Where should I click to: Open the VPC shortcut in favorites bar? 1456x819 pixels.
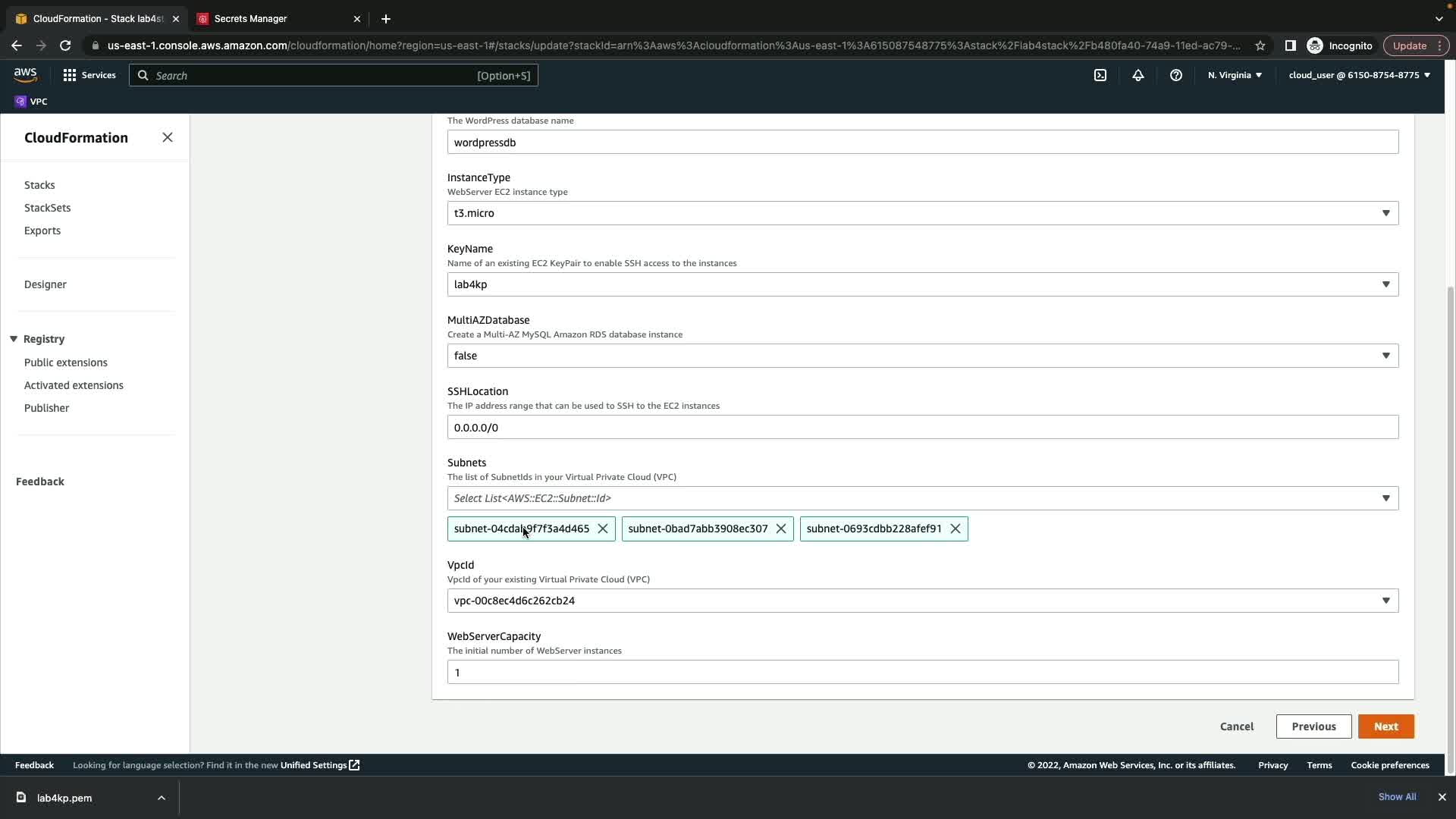point(31,102)
